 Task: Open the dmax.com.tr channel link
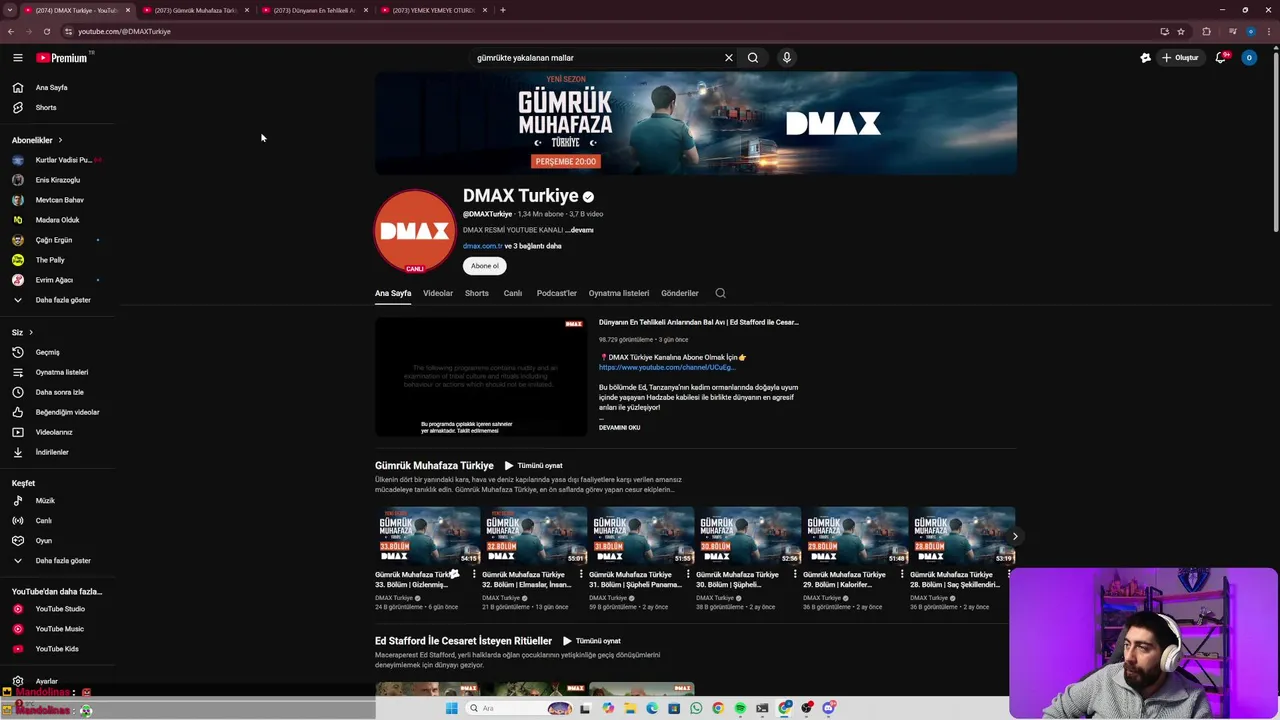tap(482, 246)
